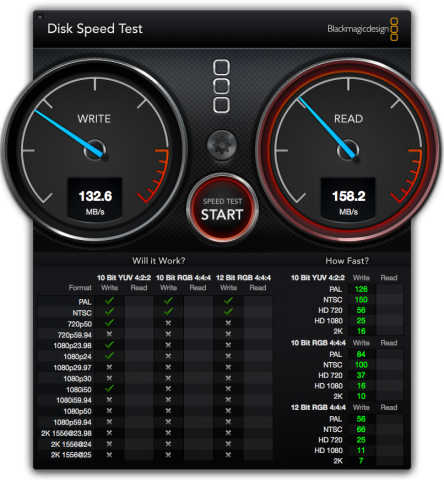Click the Will it Work? heading
This screenshot has height=480, width=444.
click(x=158, y=261)
